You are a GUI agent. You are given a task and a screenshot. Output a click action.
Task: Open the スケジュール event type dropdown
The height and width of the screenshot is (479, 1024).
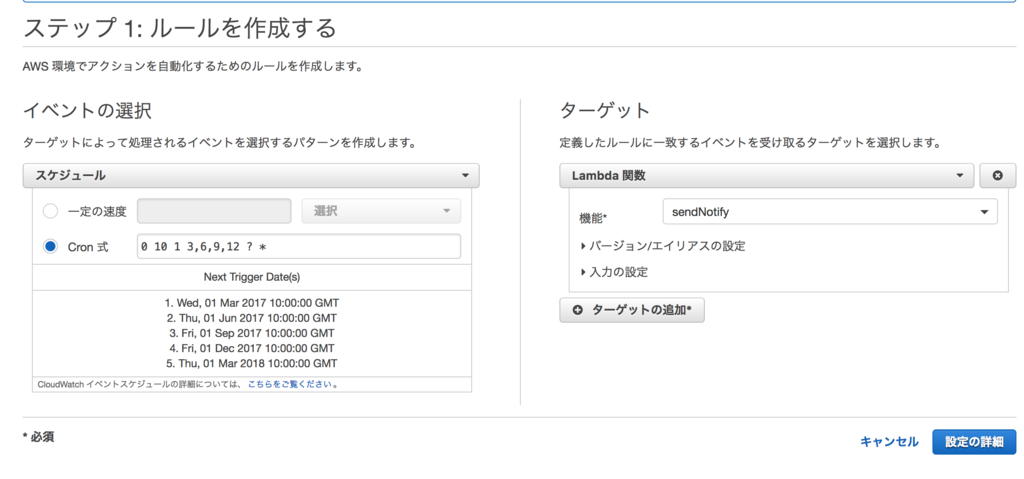point(251,176)
